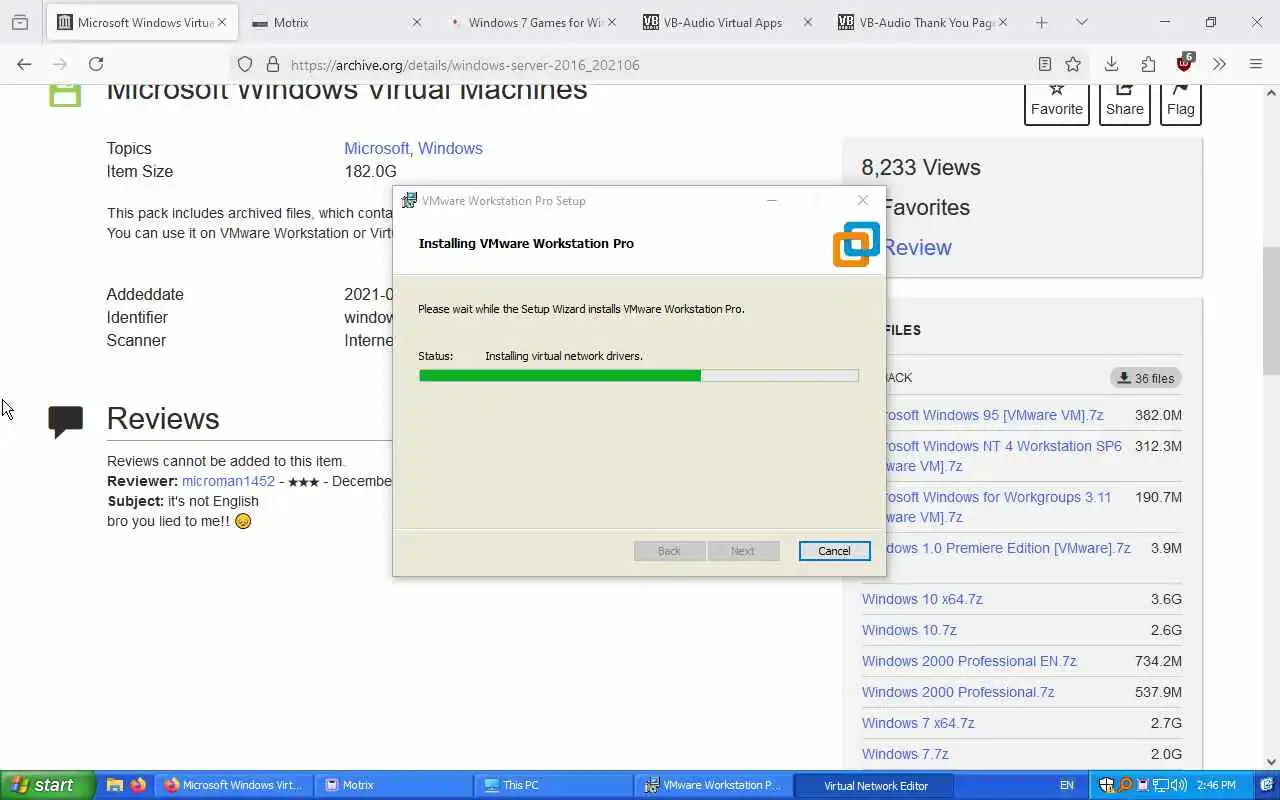Click the Start button
Screen dimensions: 1280x800
[x=47, y=785]
